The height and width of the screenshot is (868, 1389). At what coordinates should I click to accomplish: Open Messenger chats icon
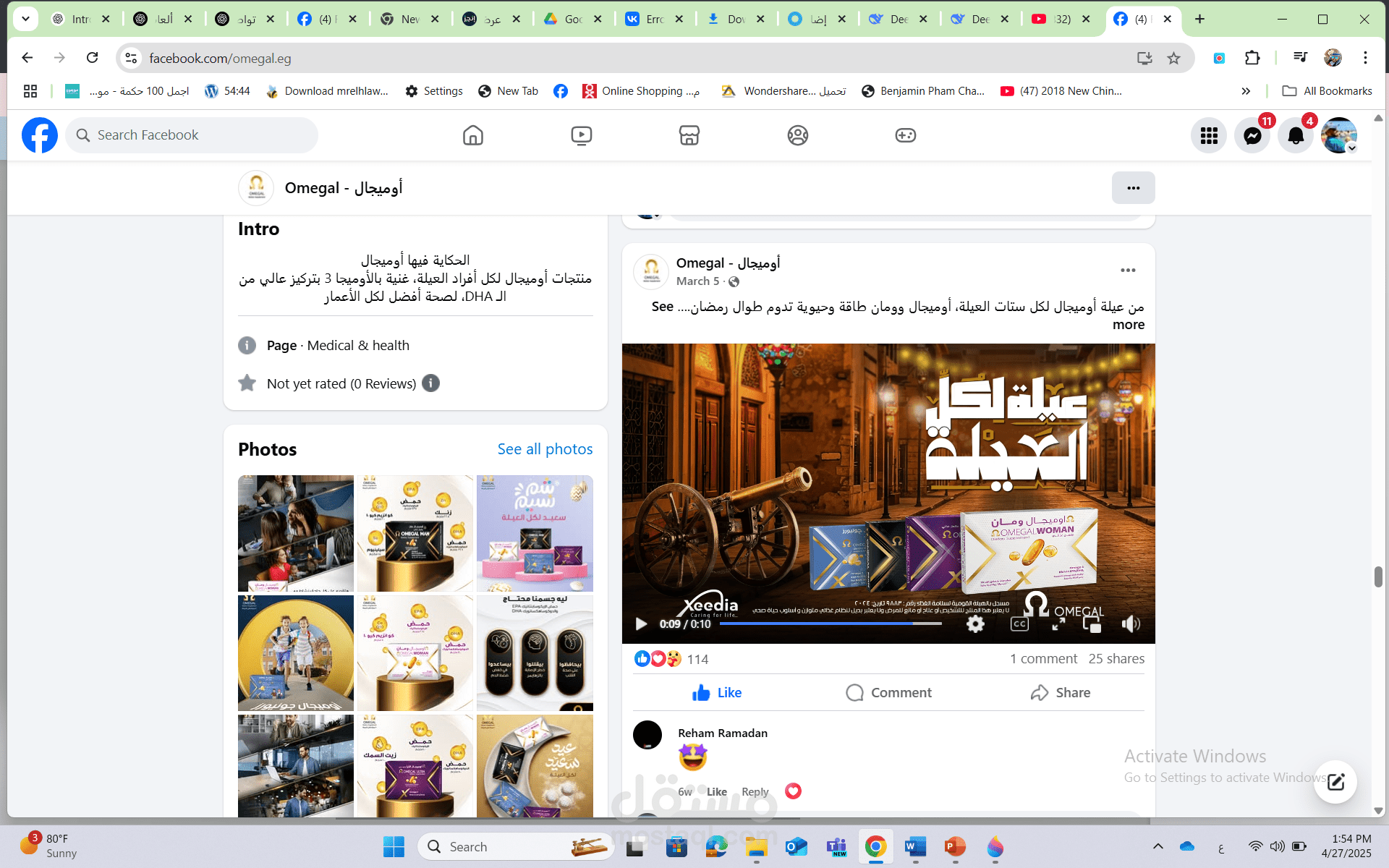[1252, 135]
